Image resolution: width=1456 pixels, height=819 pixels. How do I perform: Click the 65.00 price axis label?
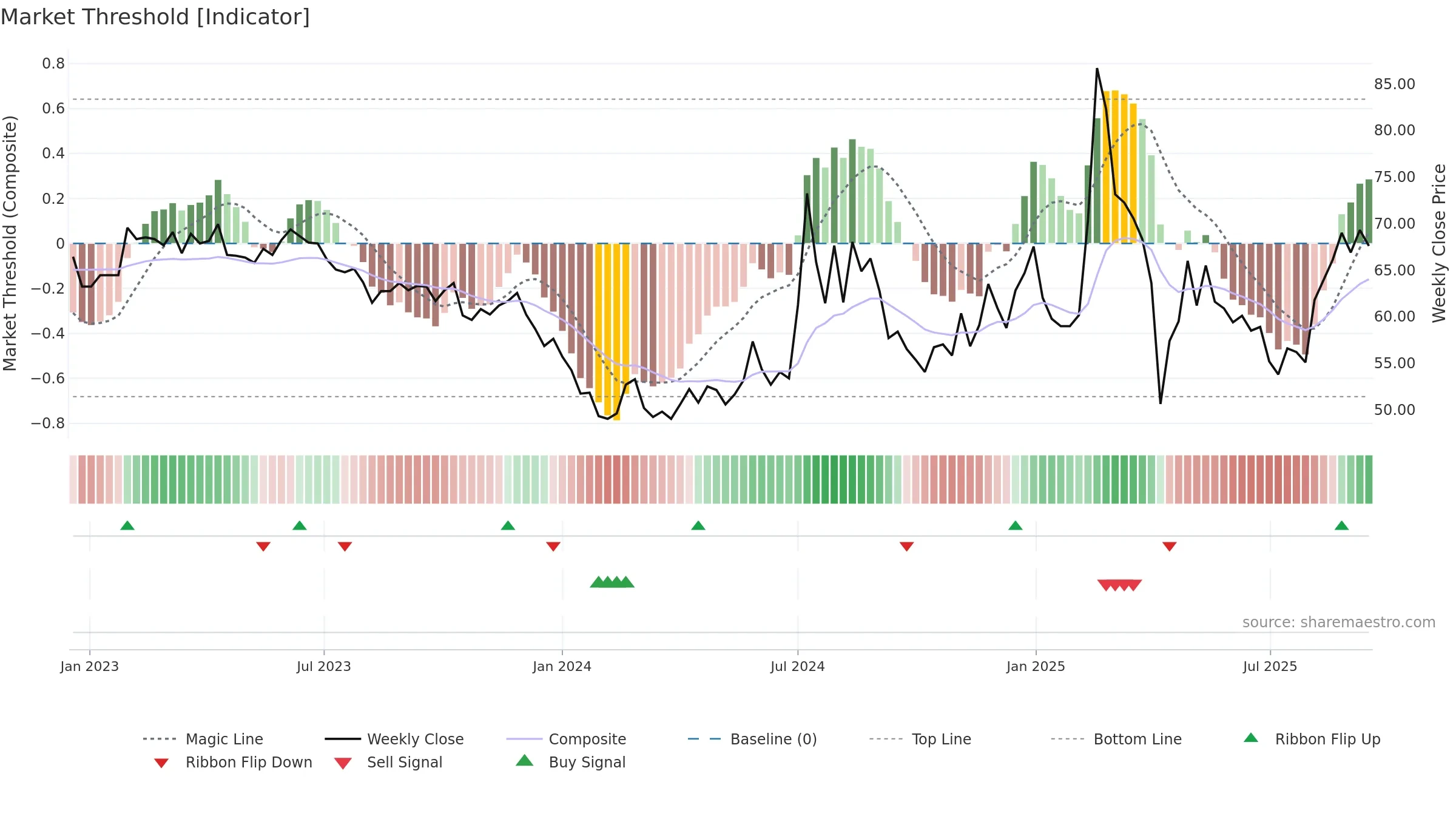point(1395,270)
